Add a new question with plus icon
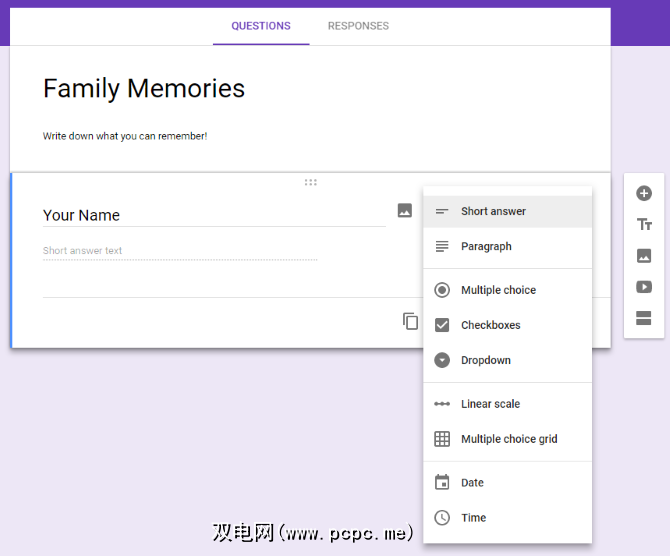Screen dimensions: 670x556 tap(644, 193)
